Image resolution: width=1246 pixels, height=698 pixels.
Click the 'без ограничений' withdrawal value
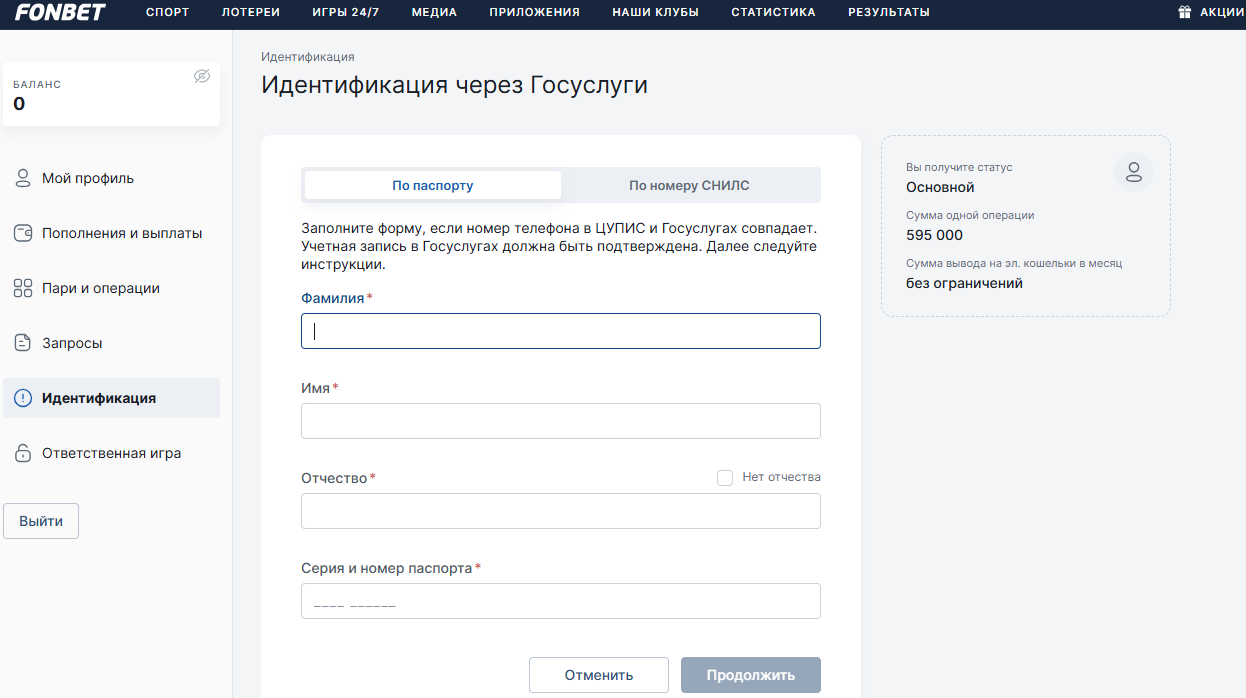[x=964, y=283]
